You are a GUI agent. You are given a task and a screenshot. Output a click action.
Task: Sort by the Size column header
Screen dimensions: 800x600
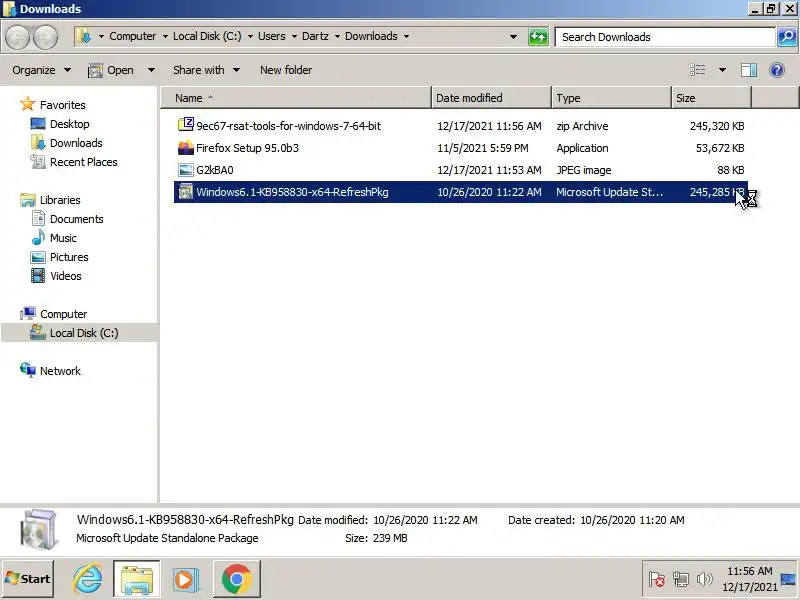pos(711,98)
